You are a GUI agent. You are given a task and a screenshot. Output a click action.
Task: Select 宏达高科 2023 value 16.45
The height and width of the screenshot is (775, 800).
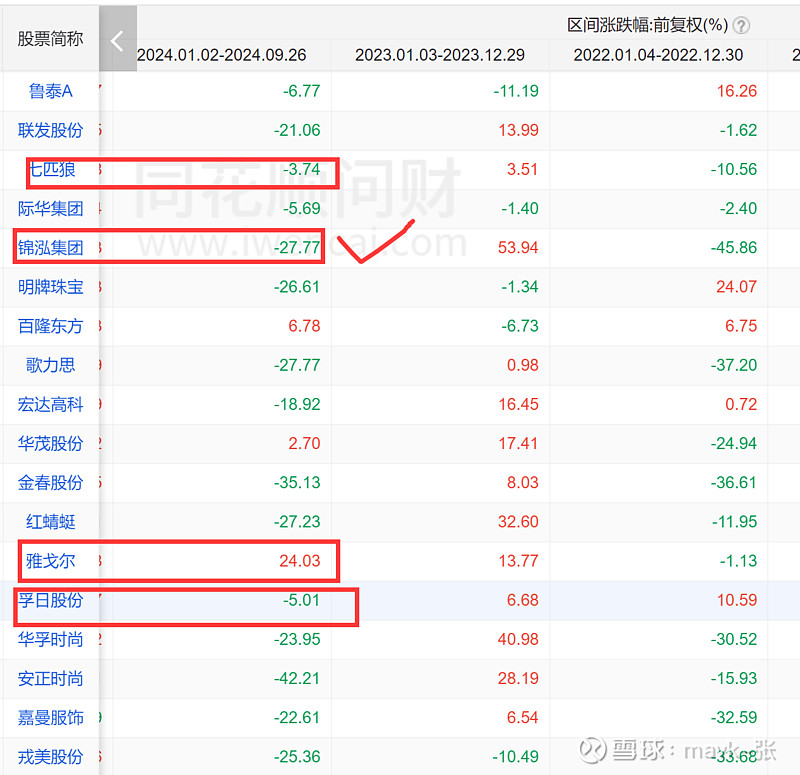[518, 405]
